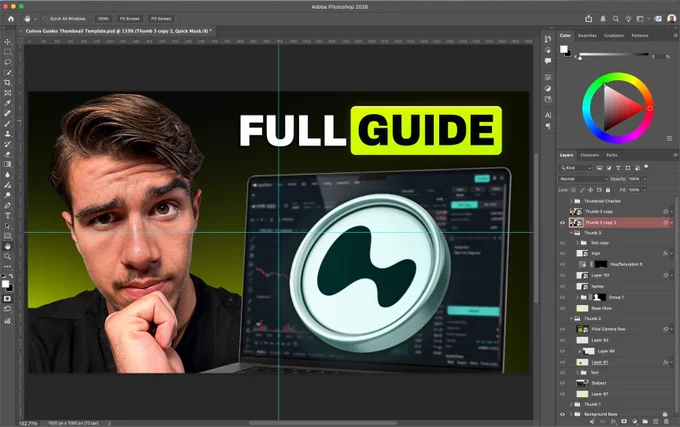The height and width of the screenshot is (427, 680).
Task: Click the Create new group folder icon
Action: click(x=645, y=421)
